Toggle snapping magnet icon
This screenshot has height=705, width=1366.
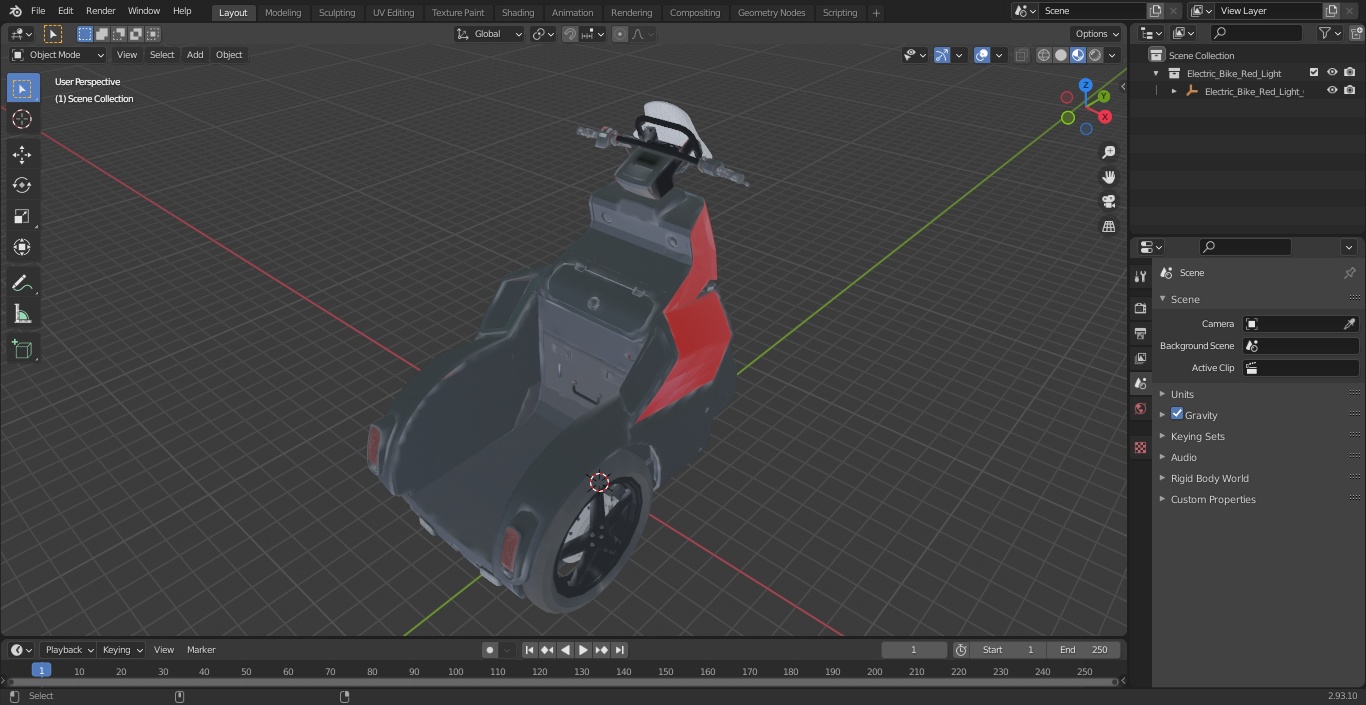(x=570, y=34)
